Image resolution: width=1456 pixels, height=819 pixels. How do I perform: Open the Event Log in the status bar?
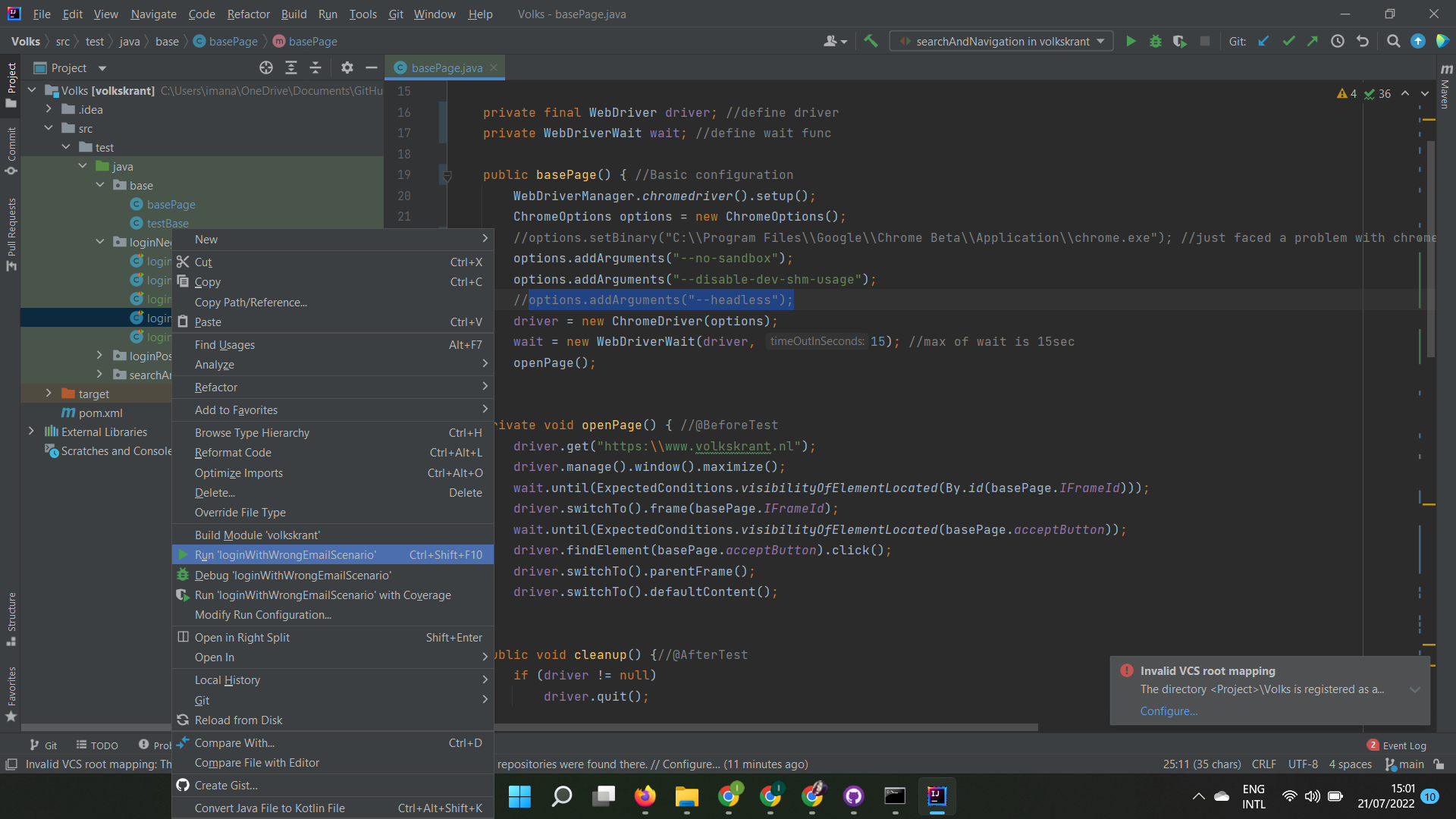point(1404,745)
